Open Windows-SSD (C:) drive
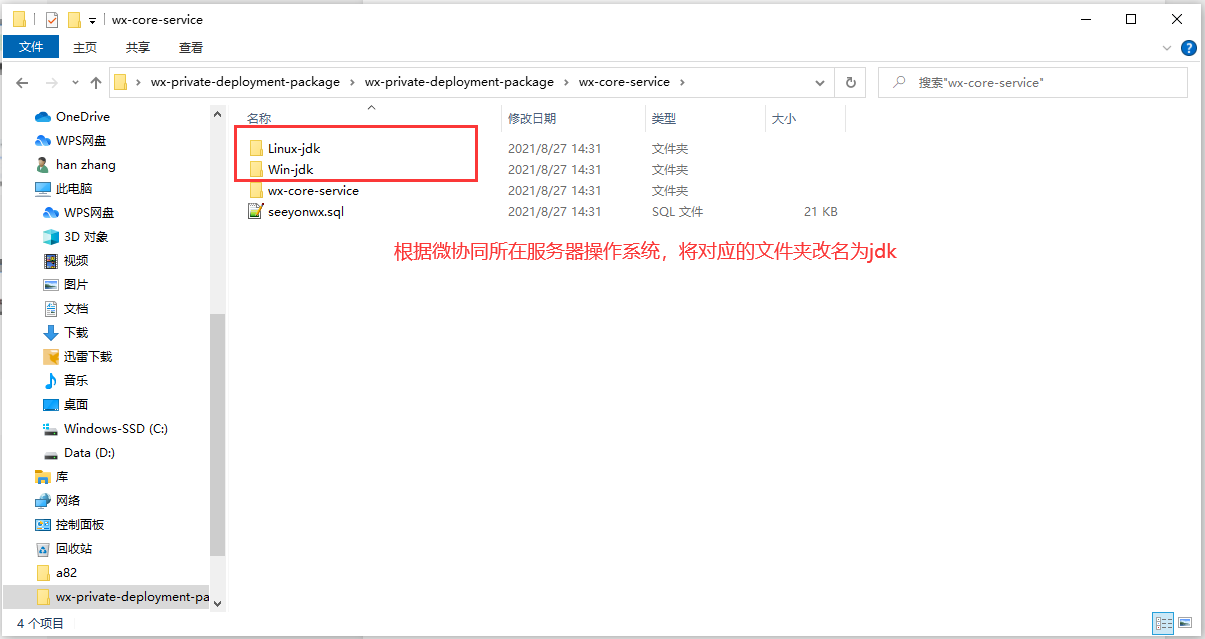 click(116, 428)
